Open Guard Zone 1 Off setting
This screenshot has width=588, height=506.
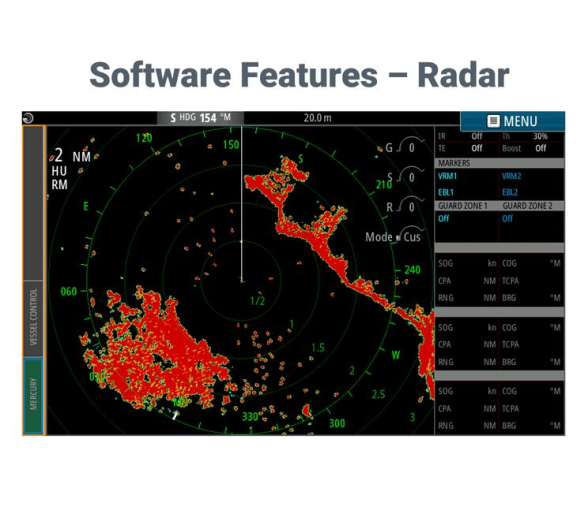444,218
